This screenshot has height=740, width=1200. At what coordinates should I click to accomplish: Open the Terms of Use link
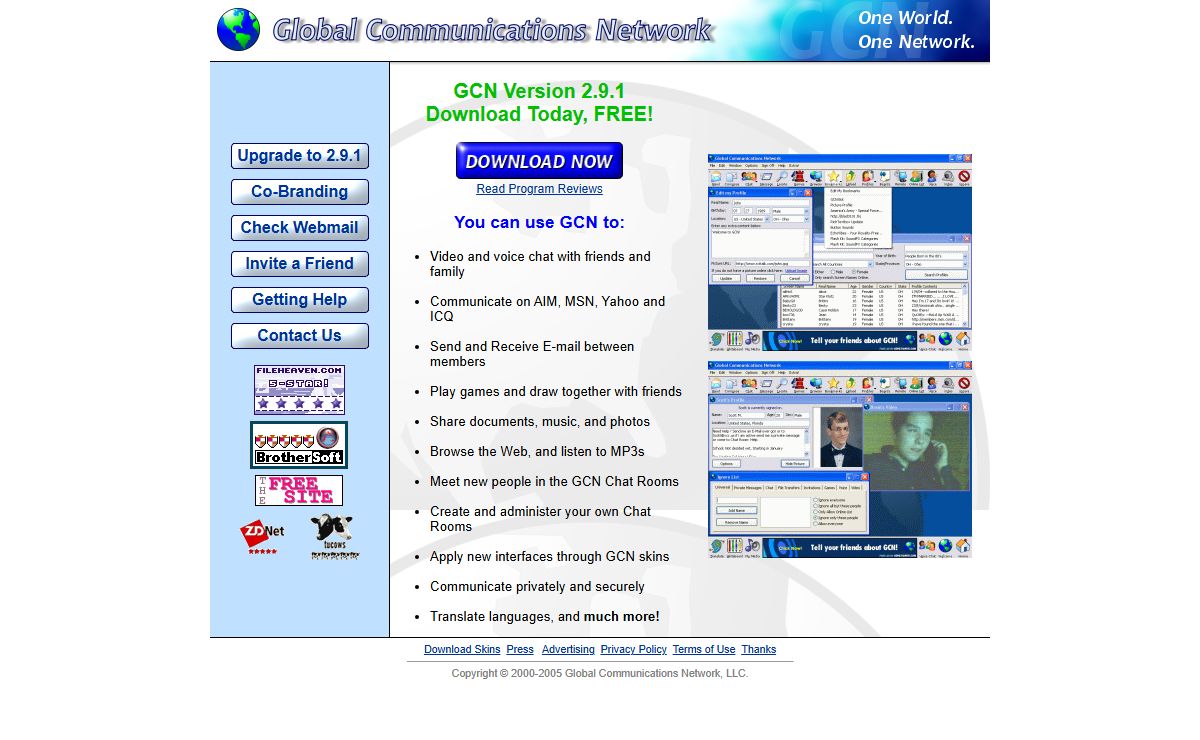[x=704, y=650]
